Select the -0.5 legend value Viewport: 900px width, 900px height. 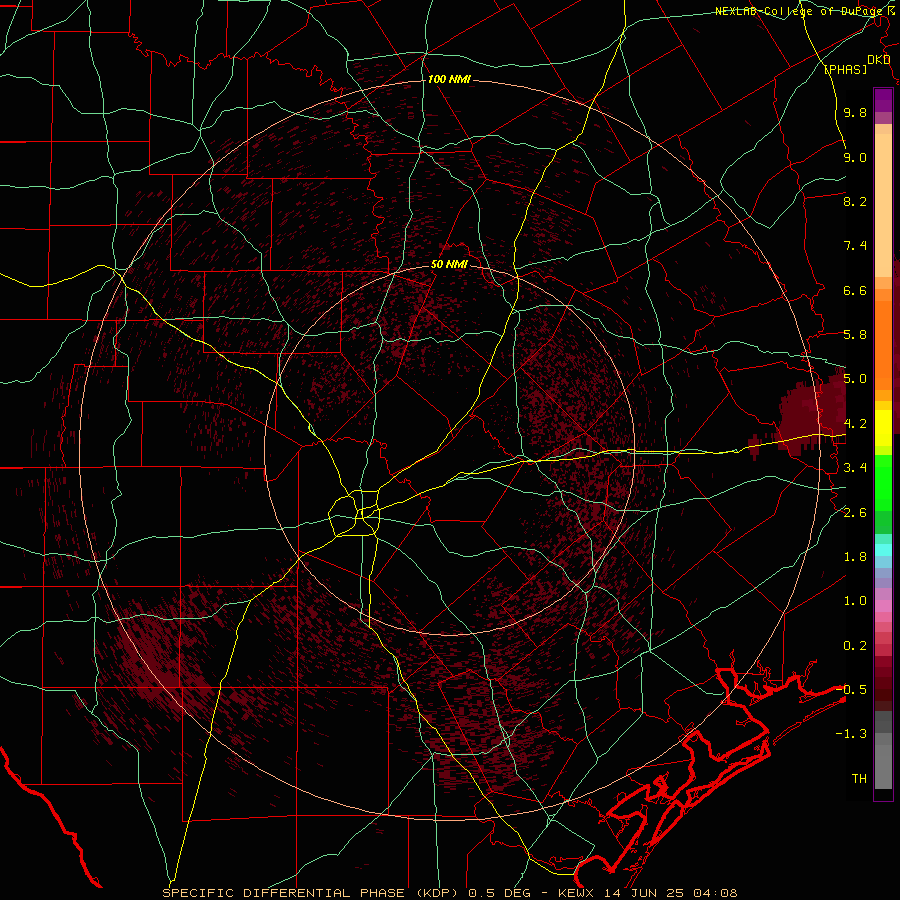(x=852, y=690)
